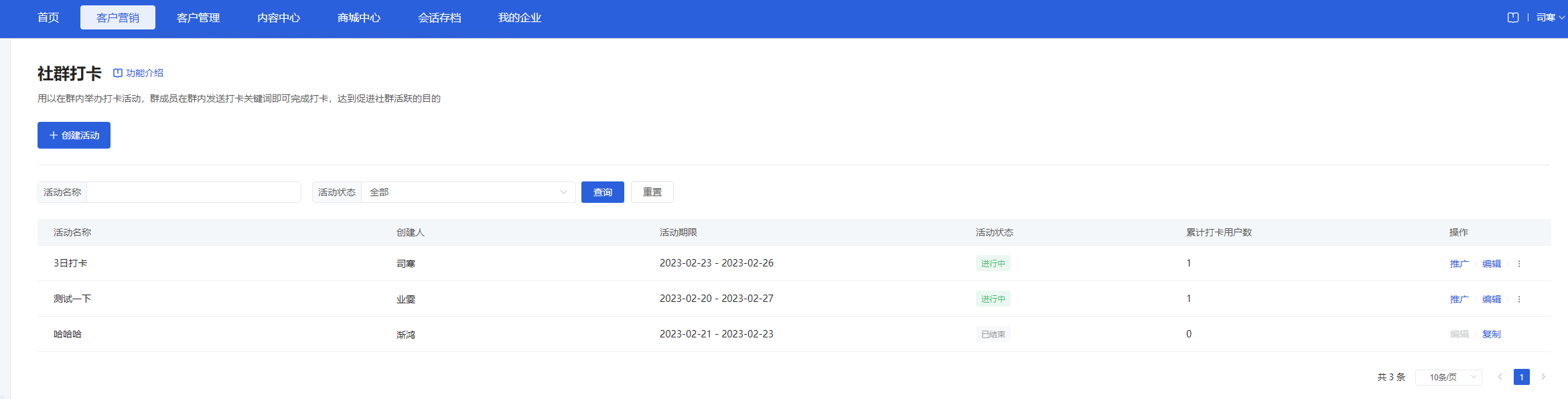1568x399 pixels.
Task: Expand the 活动状态 dropdown
Action: pyautogui.click(x=468, y=192)
